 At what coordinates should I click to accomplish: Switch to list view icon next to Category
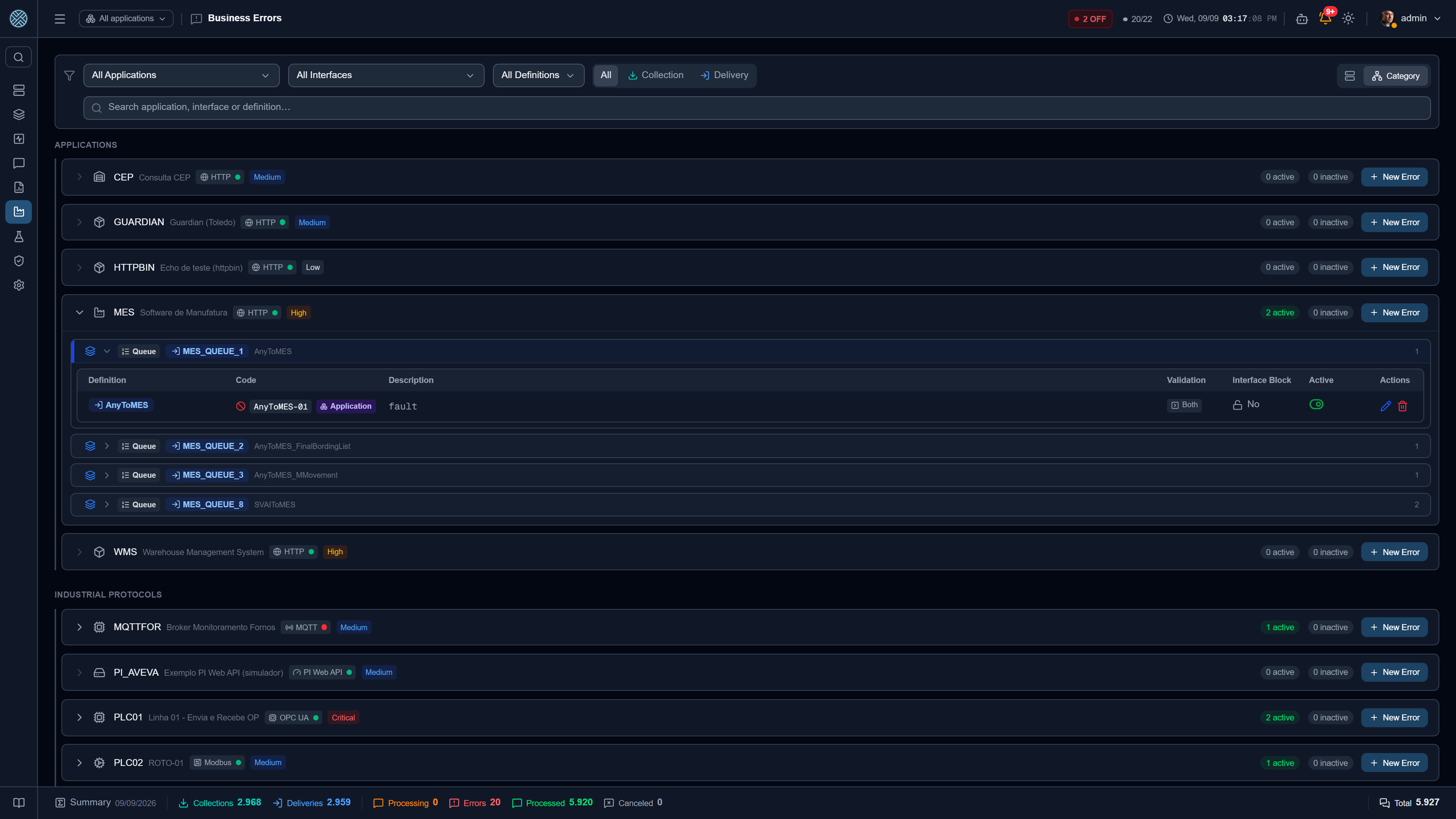tap(1350, 76)
